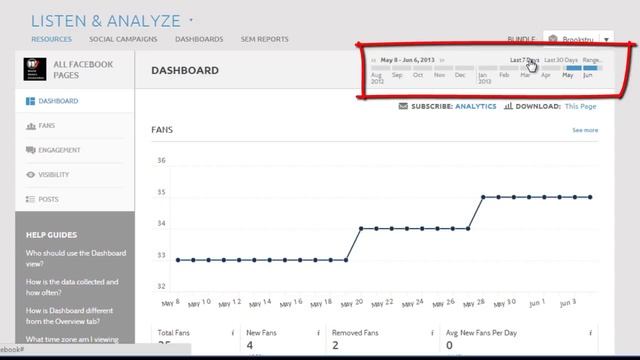The image size is (640, 360).
Task: Select the Jan 2013 timeline segment
Action: click(x=488, y=68)
